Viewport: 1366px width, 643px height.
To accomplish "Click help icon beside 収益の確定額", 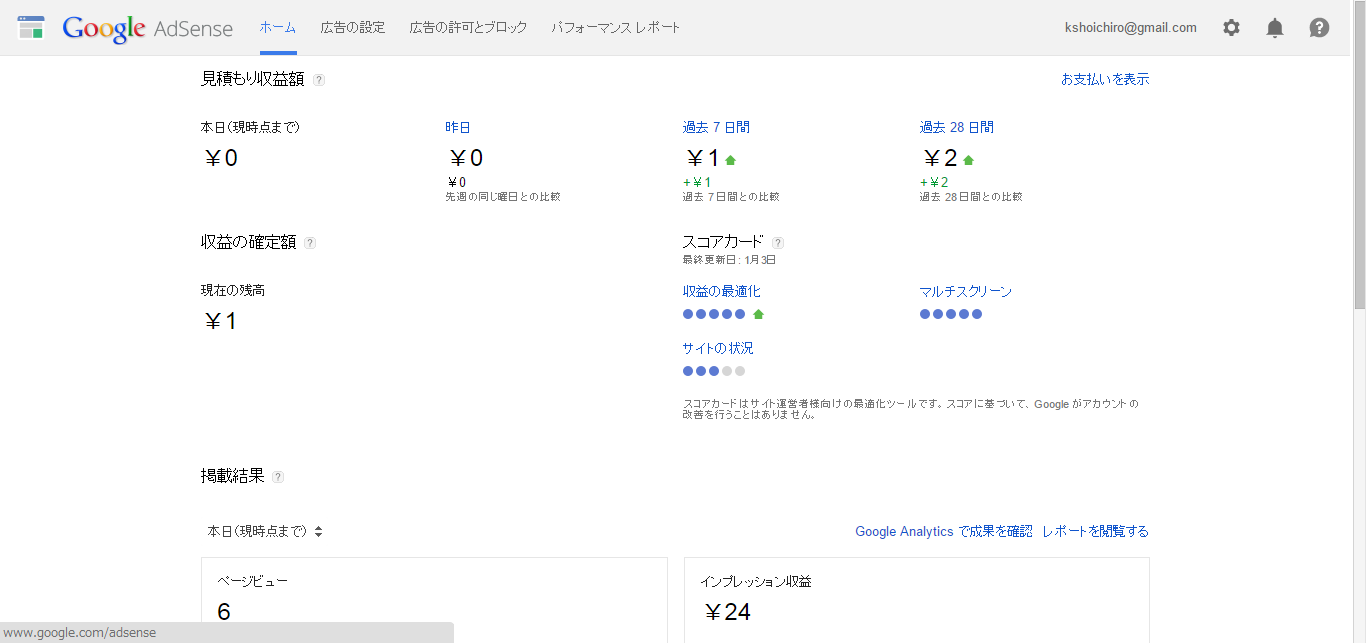I will coord(310,243).
